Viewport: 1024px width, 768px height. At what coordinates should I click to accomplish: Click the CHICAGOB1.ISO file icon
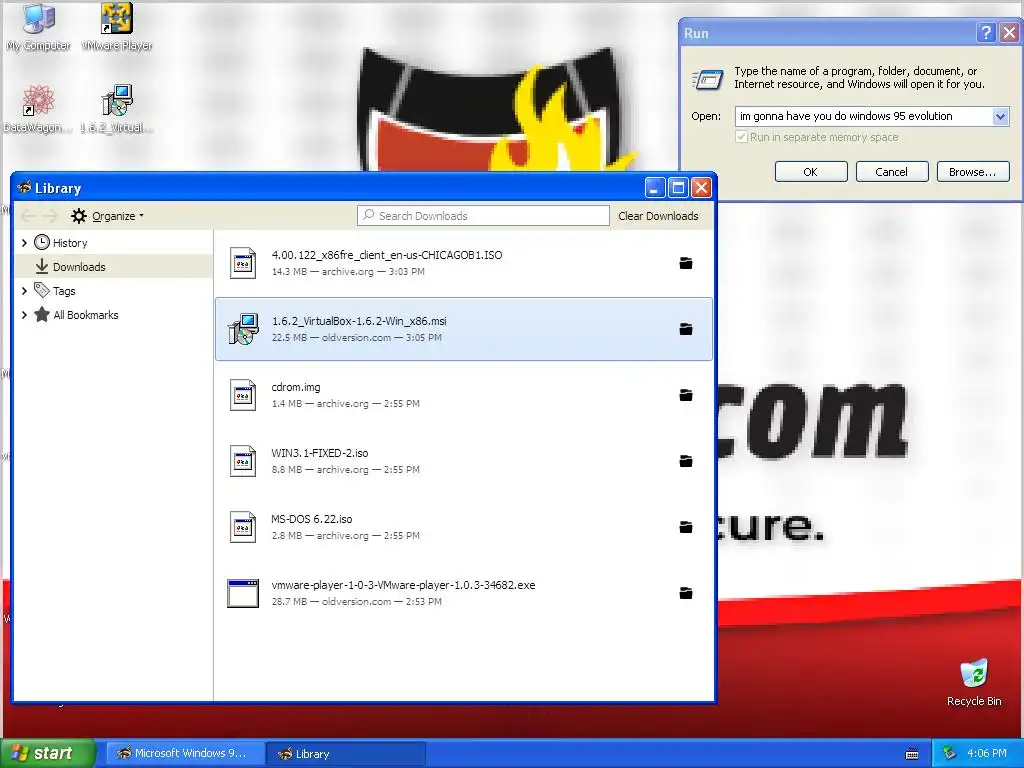pyautogui.click(x=243, y=263)
